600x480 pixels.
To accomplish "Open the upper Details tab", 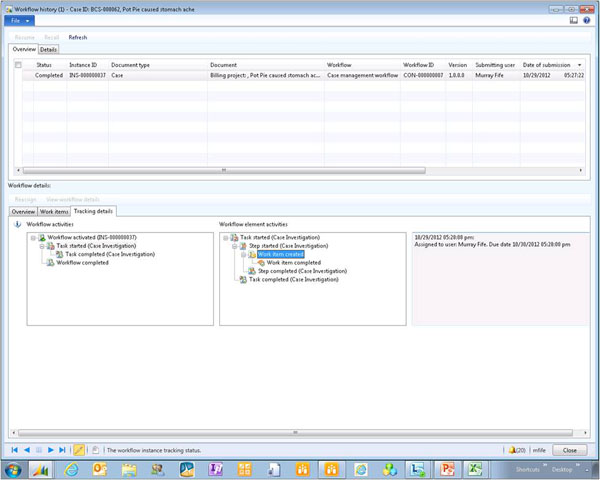I will (x=48, y=49).
